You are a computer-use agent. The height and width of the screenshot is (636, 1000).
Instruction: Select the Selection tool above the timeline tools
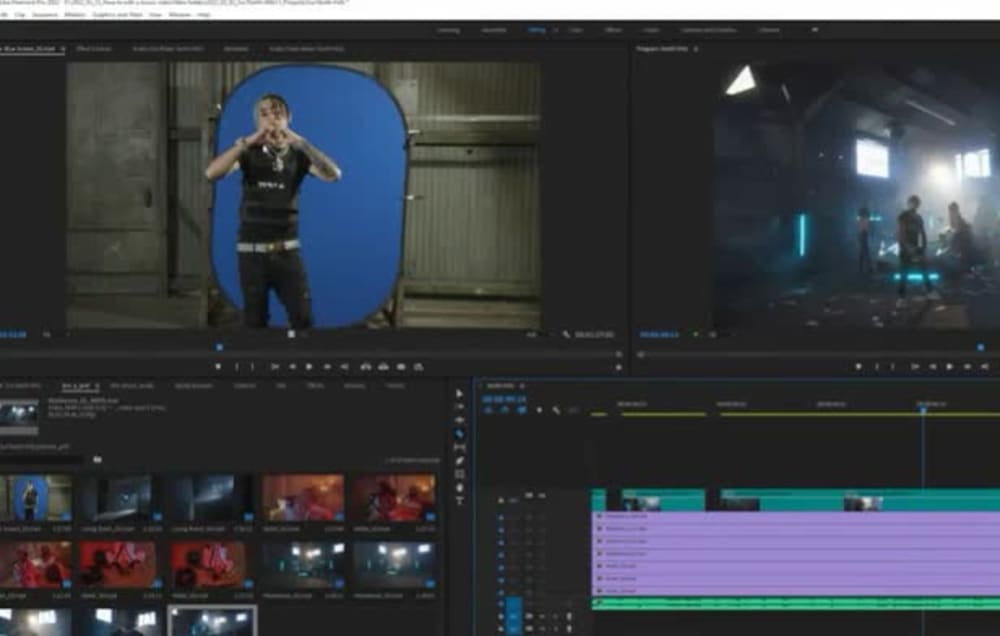click(459, 392)
